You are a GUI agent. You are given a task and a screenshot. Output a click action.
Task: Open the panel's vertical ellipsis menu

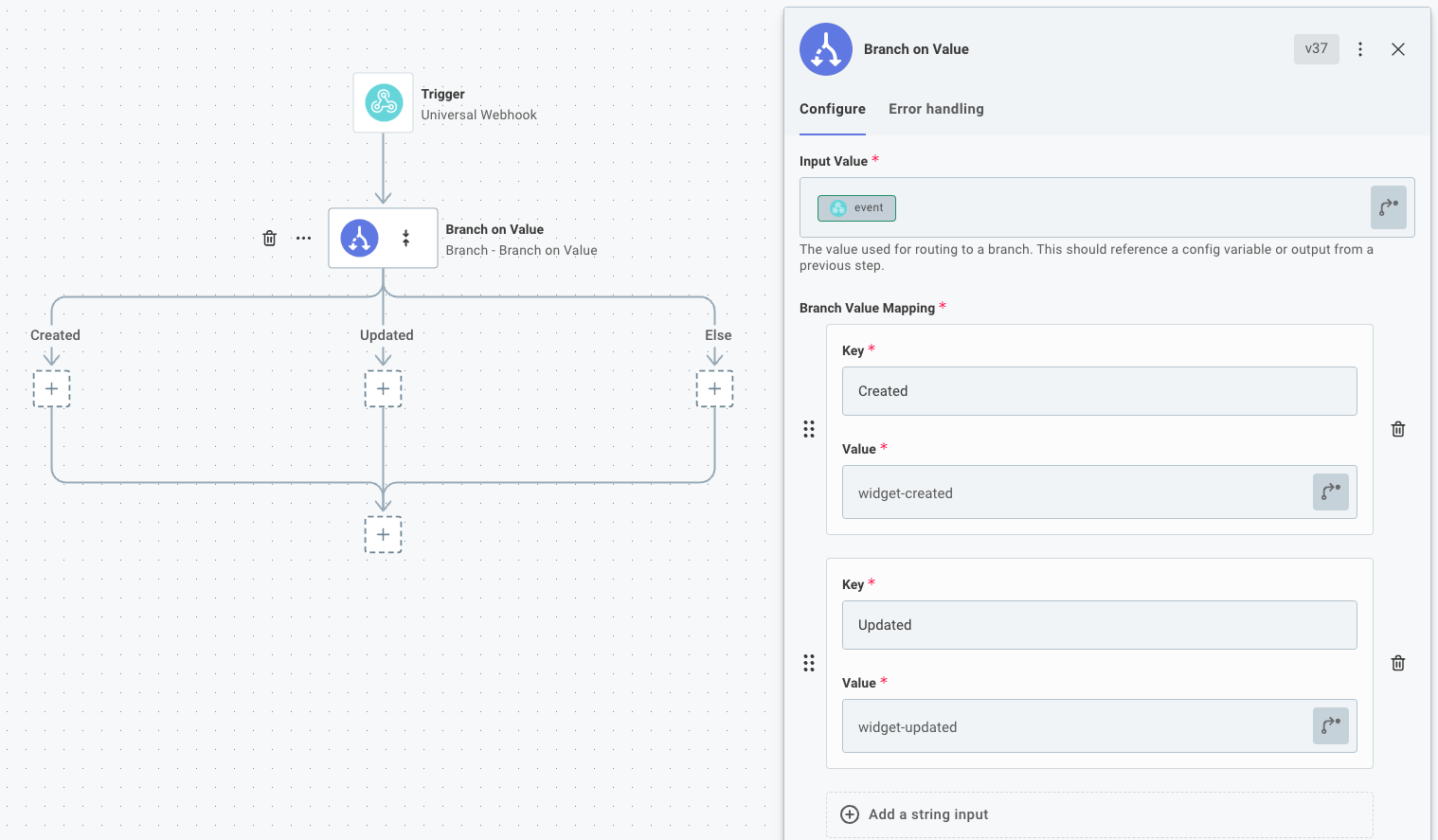click(1360, 49)
